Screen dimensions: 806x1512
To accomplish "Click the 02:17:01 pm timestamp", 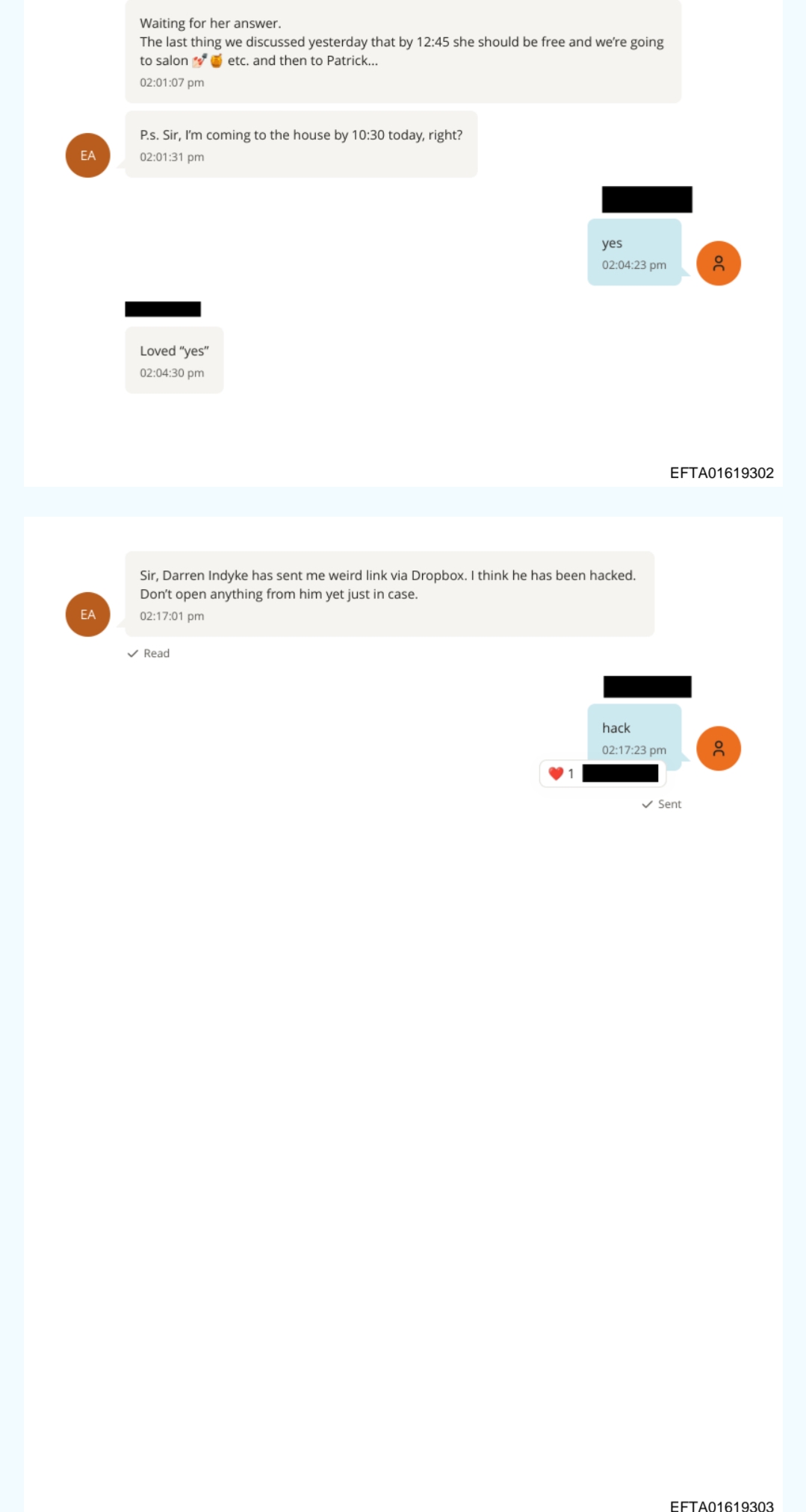I will [172, 616].
